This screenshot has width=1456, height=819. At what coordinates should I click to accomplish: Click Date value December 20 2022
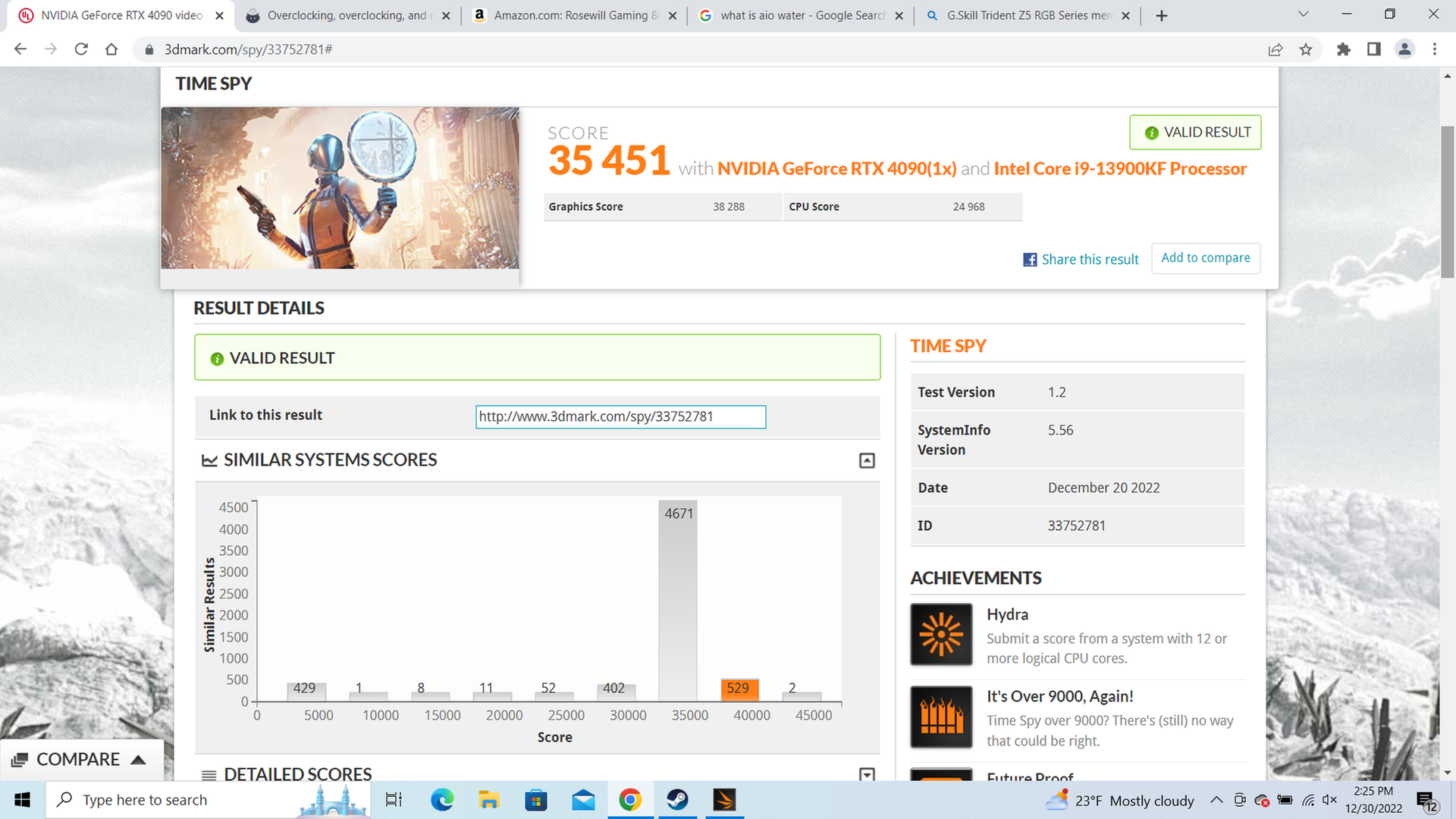pos(1103,488)
